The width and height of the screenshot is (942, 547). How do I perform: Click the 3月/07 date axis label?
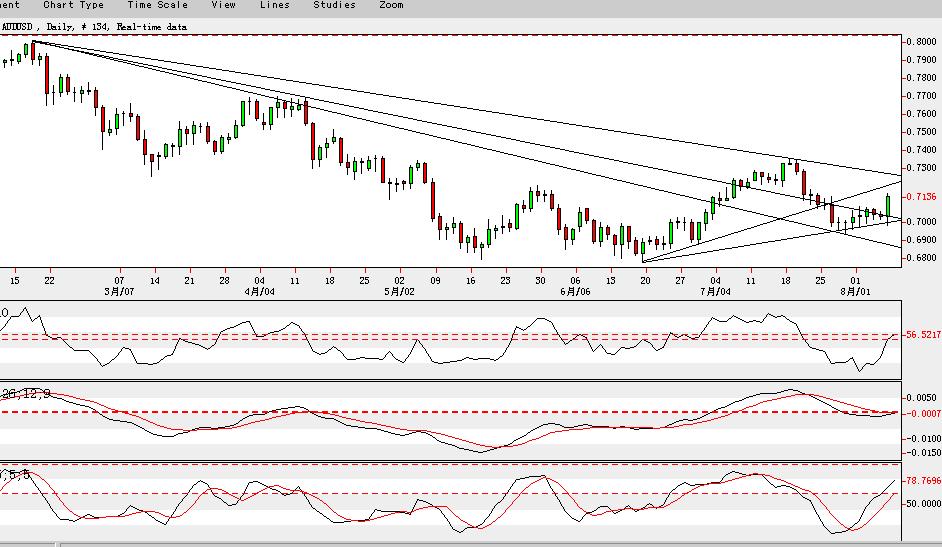pos(119,292)
